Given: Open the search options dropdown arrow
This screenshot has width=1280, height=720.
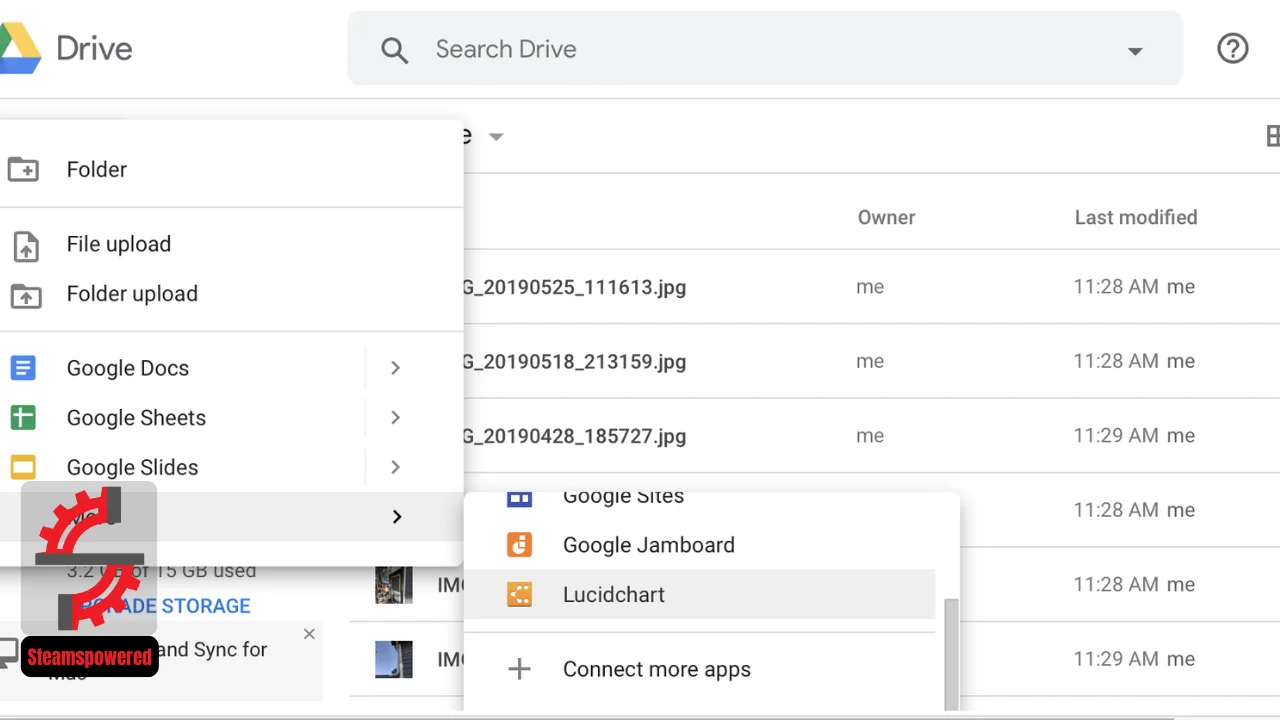Looking at the screenshot, I should point(1135,51).
